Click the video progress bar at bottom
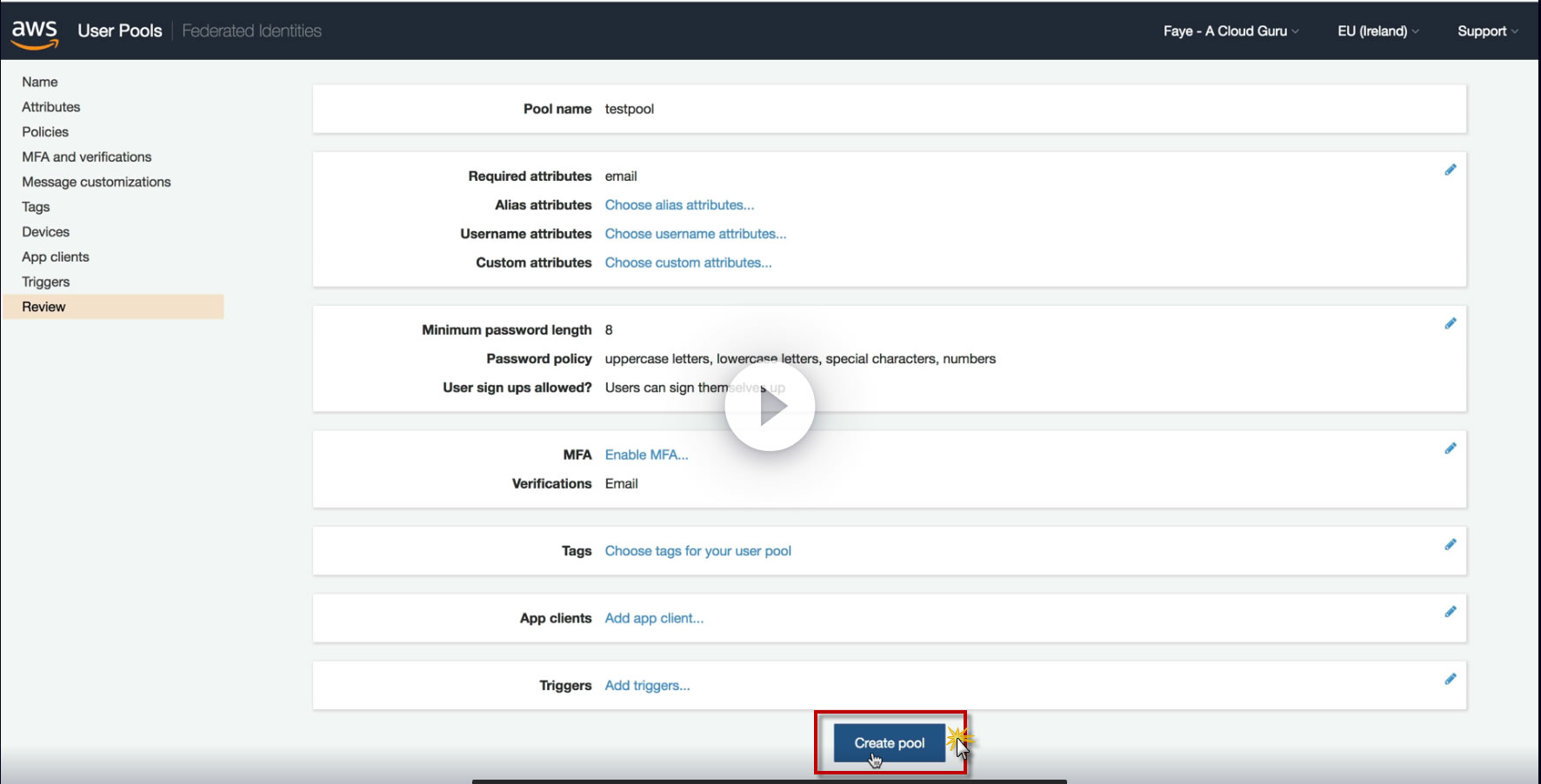This screenshot has height=784, width=1541. 770,781
